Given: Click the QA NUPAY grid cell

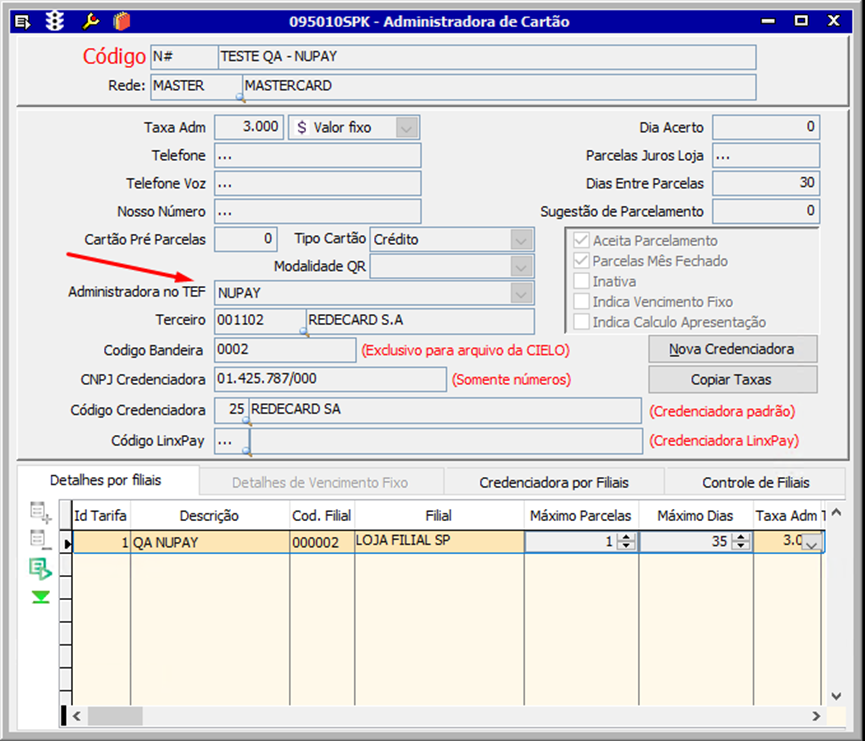Looking at the screenshot, I should tap(210, 542).
